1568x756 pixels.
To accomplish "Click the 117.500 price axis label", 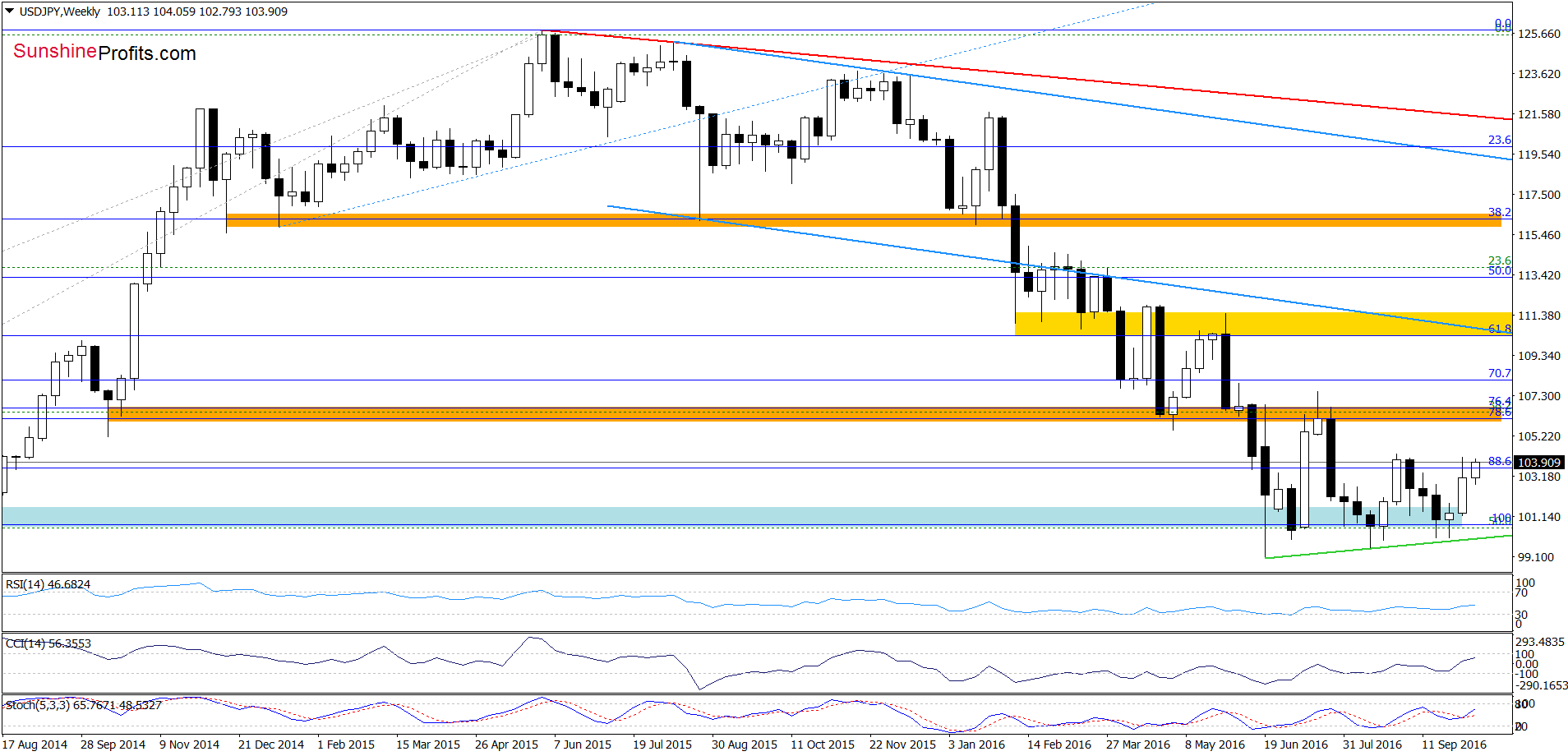I will [x=1538, y=195].
